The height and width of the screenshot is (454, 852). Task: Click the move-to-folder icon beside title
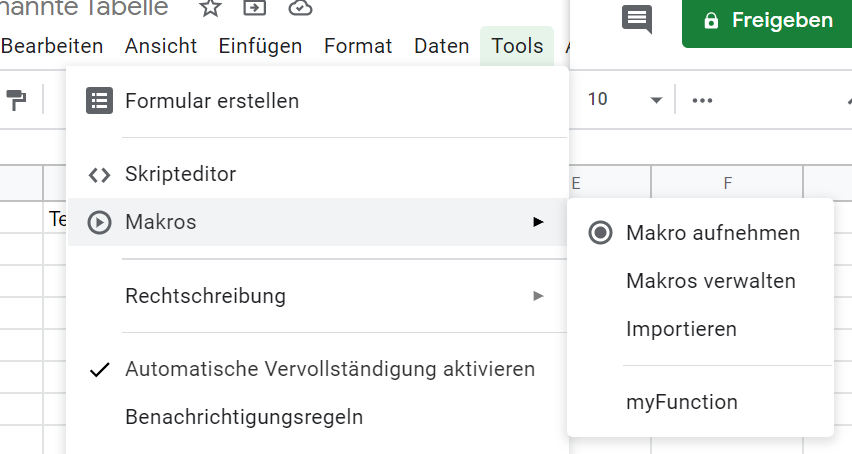(255, 8)
